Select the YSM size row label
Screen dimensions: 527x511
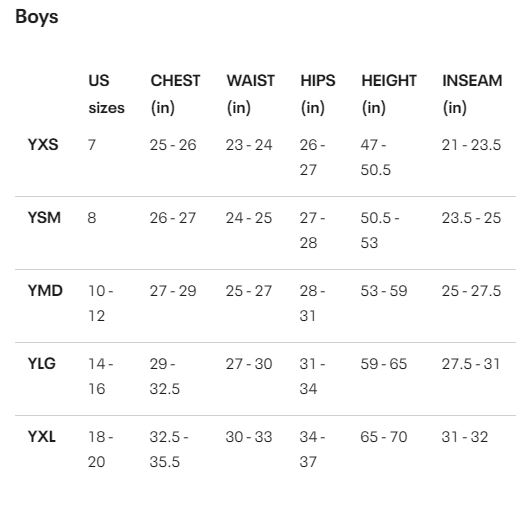[44, 218]
